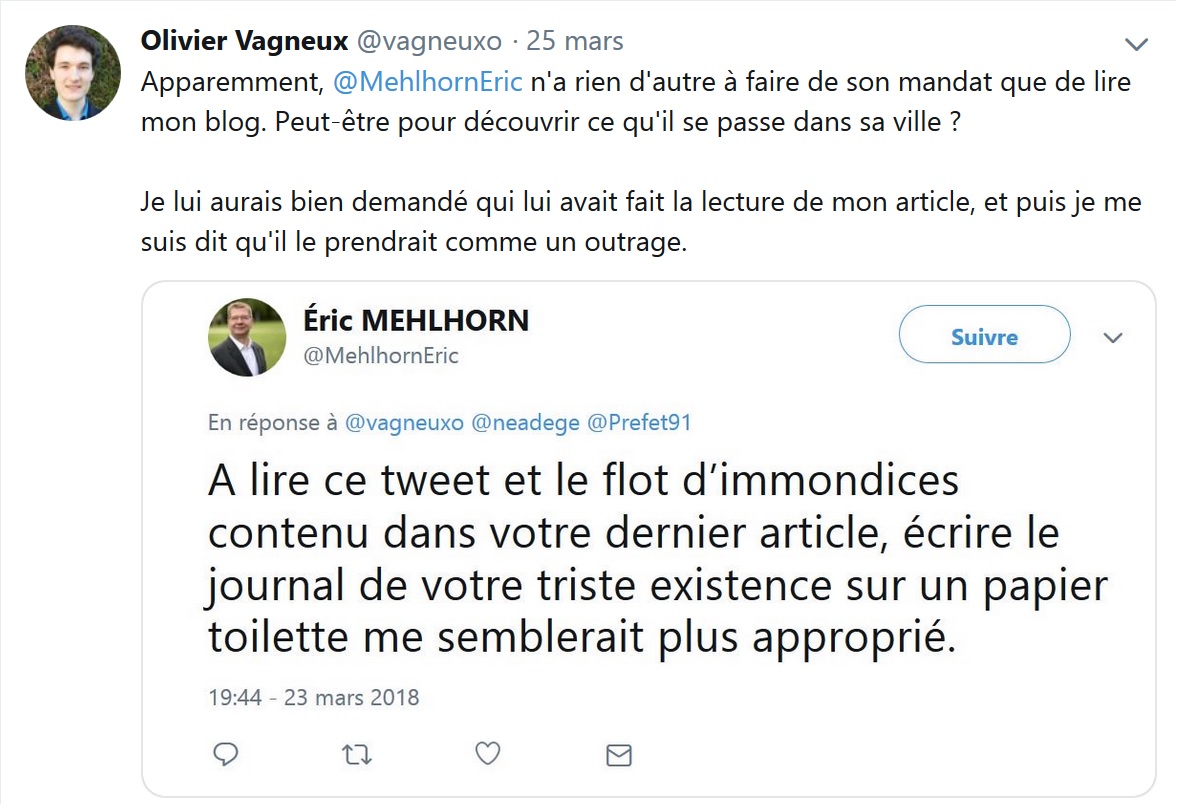
Task: Click the 25 mars tweet date
Action: 575,41
